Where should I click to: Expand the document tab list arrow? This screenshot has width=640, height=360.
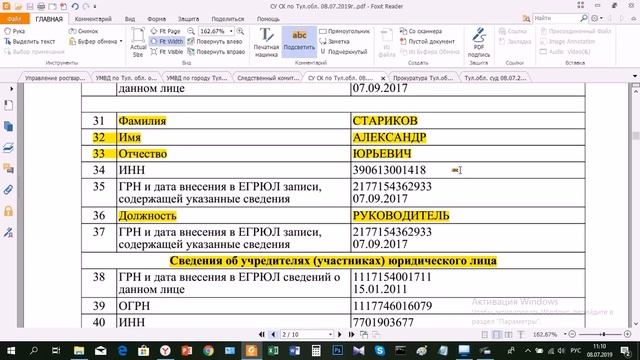635,76
